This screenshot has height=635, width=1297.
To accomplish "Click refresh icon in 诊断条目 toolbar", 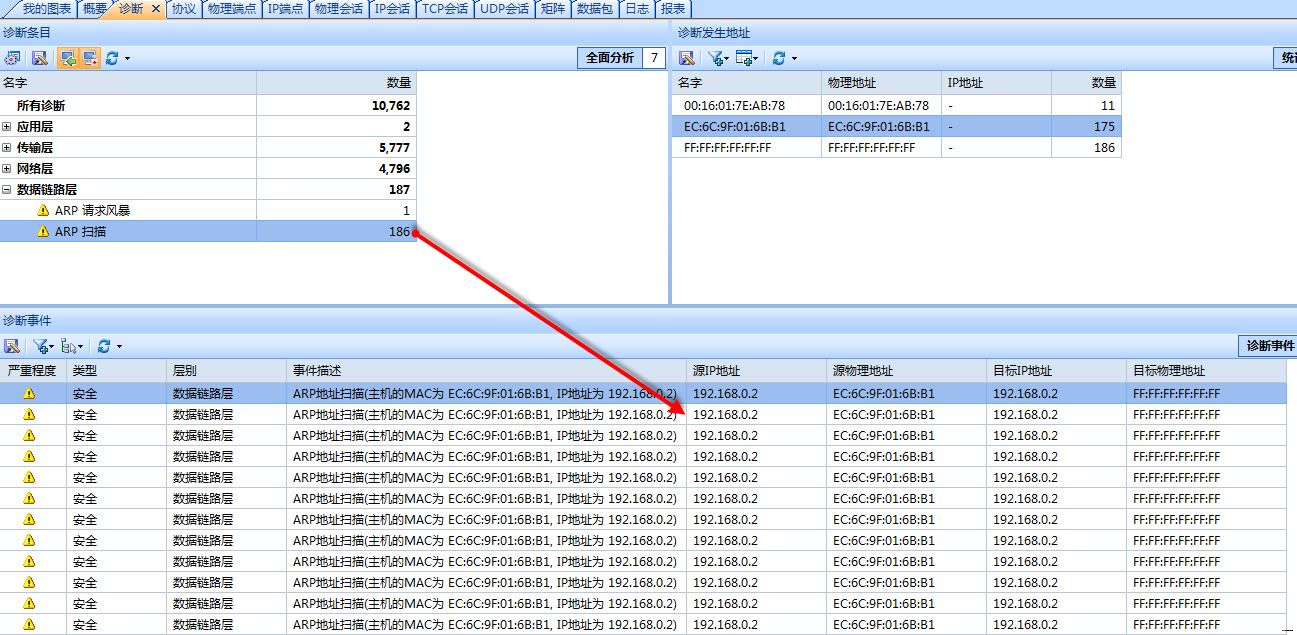I will (111, 58).
